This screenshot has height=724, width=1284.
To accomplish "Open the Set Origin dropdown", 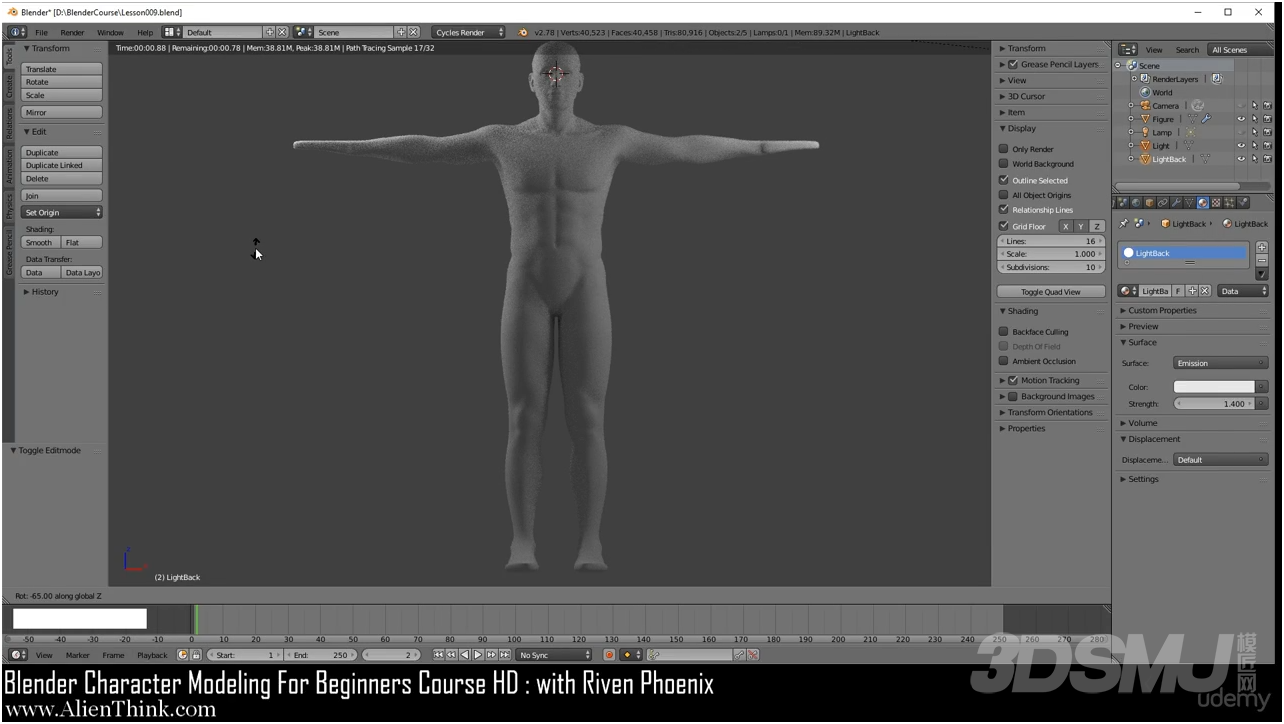I will [62, 212].
